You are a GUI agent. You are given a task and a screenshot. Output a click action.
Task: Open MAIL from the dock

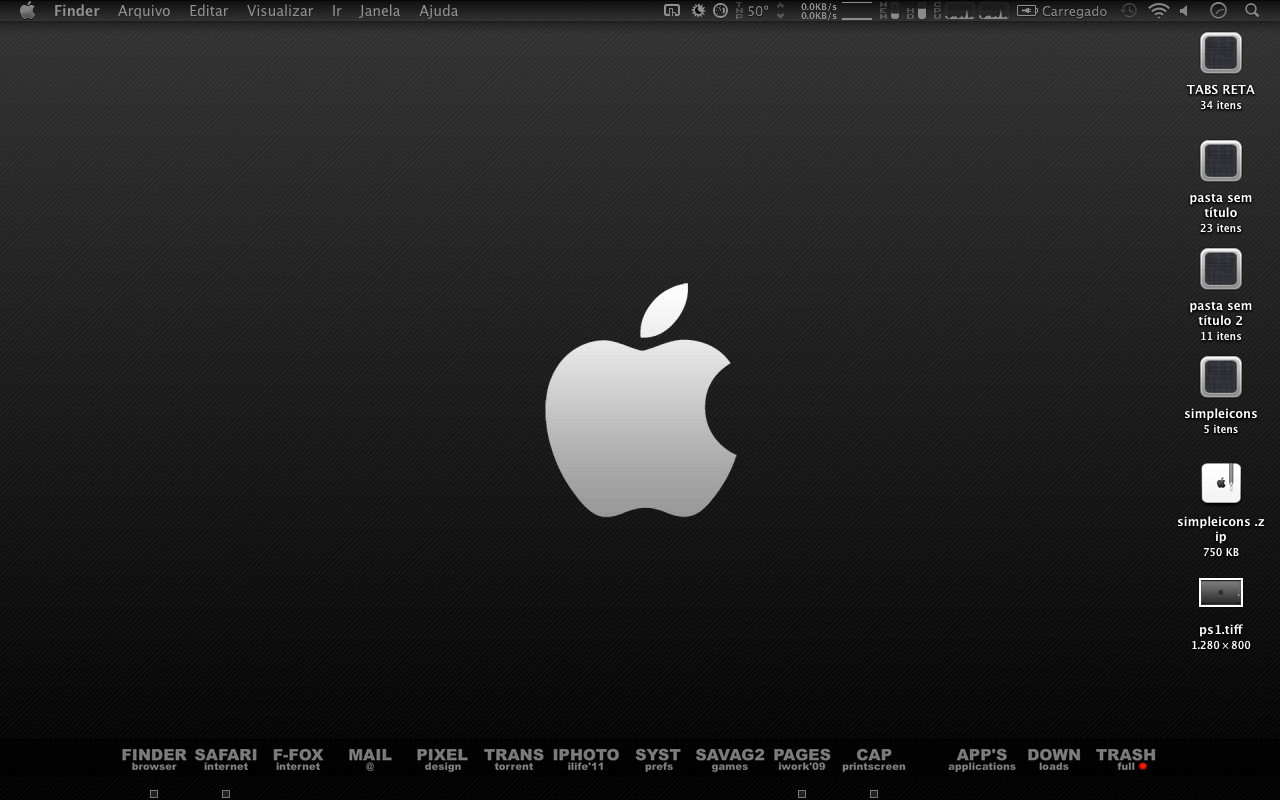370,759
